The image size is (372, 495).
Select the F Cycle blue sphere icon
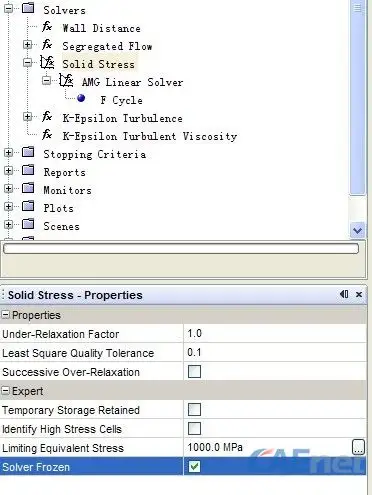coord(81,98)
